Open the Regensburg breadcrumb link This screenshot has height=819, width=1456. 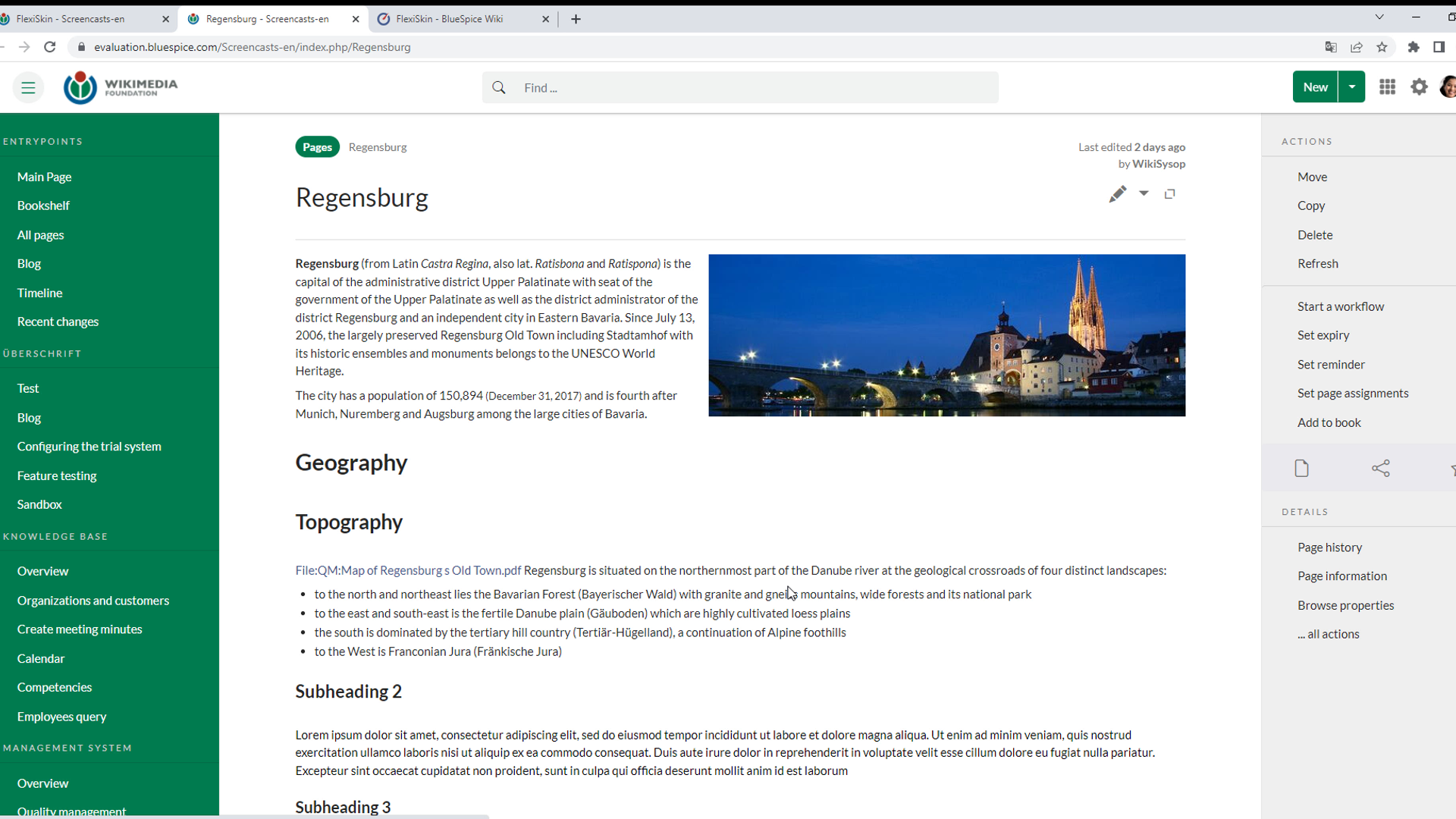point(378,147)
